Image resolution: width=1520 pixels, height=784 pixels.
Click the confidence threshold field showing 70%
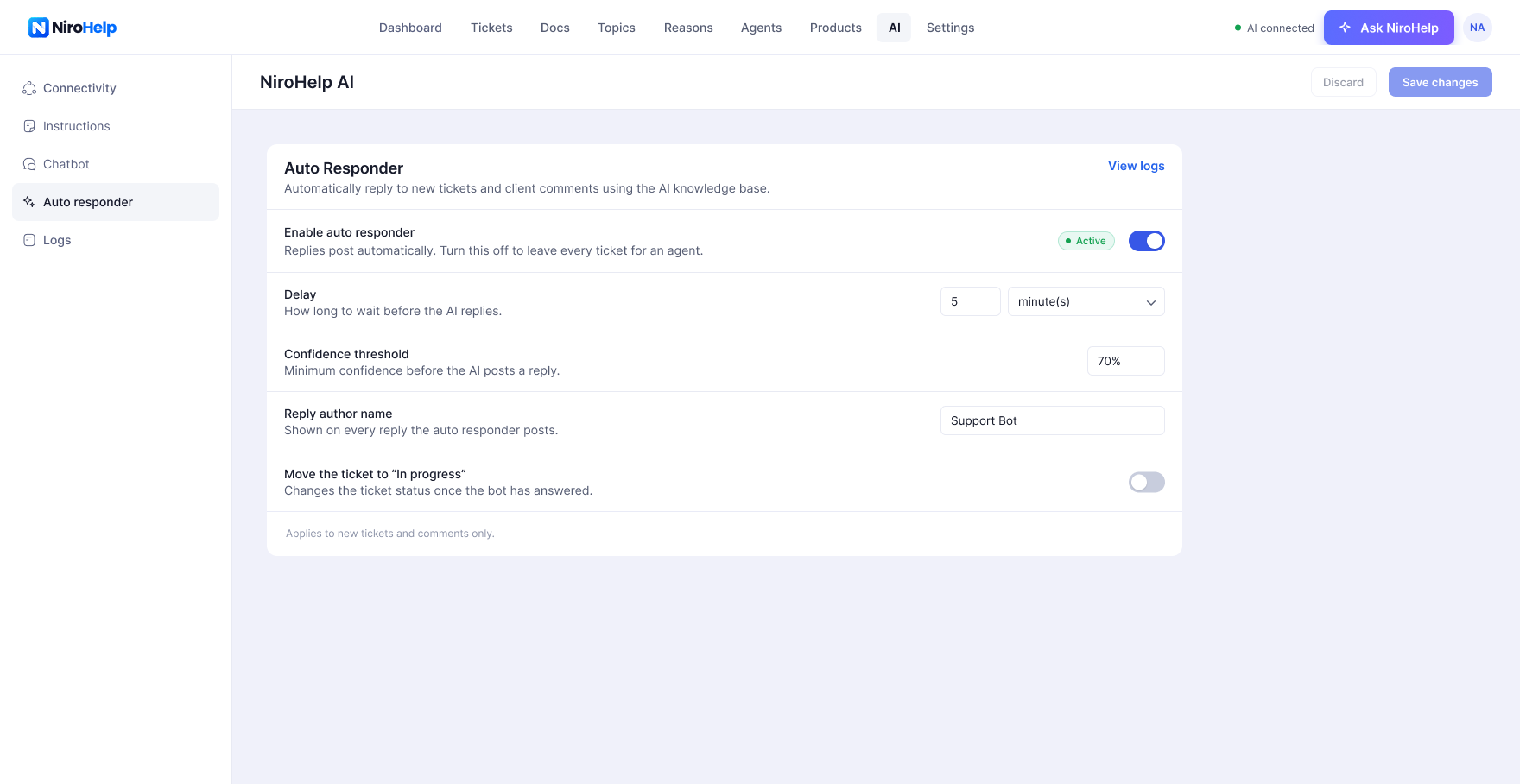[x=1126, y=361]
